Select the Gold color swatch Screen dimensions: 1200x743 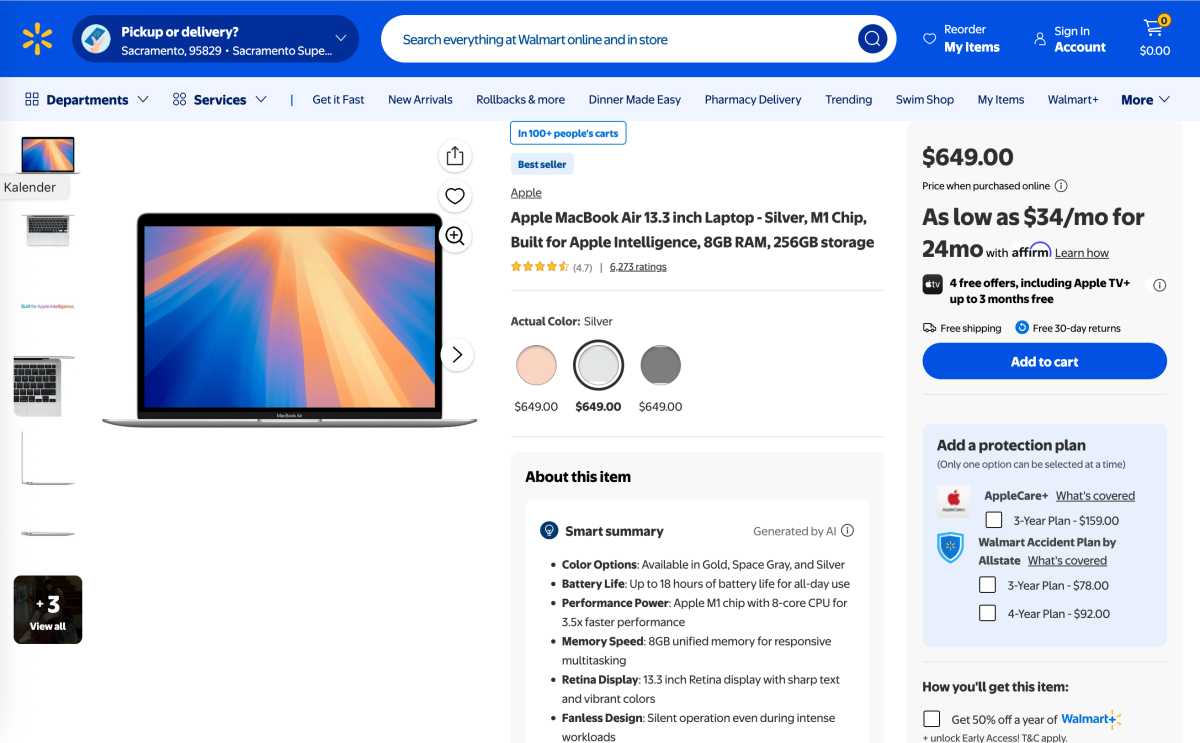(x=536, y=365)
